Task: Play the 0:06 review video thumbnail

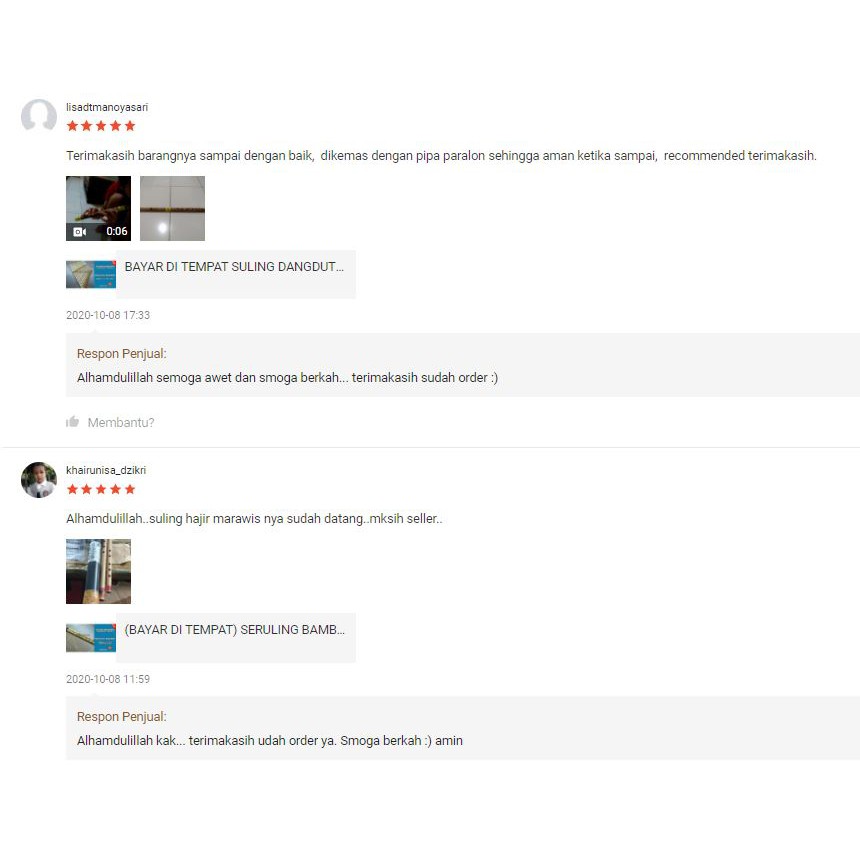Action: [x=98, y=208]
